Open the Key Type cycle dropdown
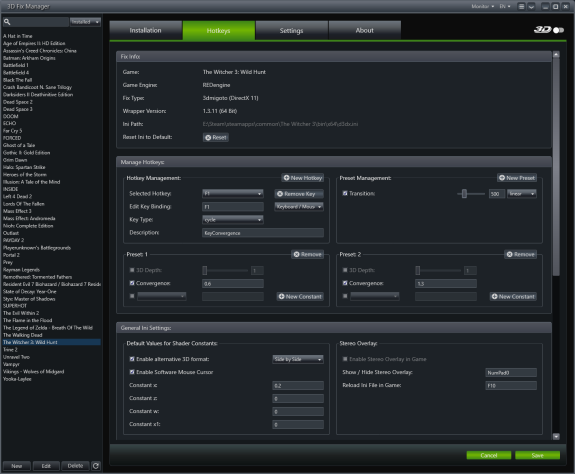Image resolution: width=575 pixels, height=474 pixels. [232, 220]
